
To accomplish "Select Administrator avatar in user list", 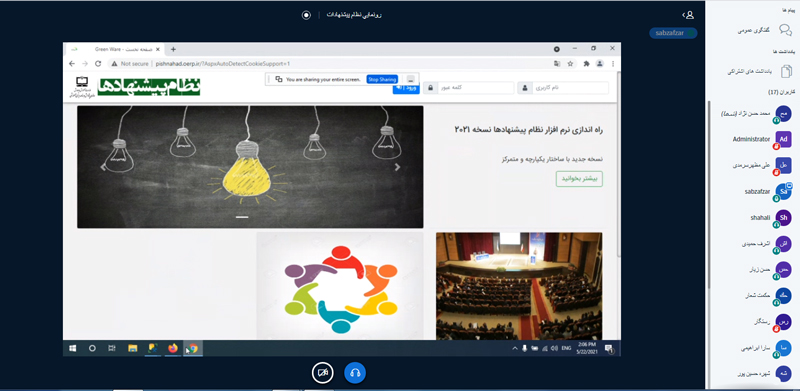I will coord(783,139).
